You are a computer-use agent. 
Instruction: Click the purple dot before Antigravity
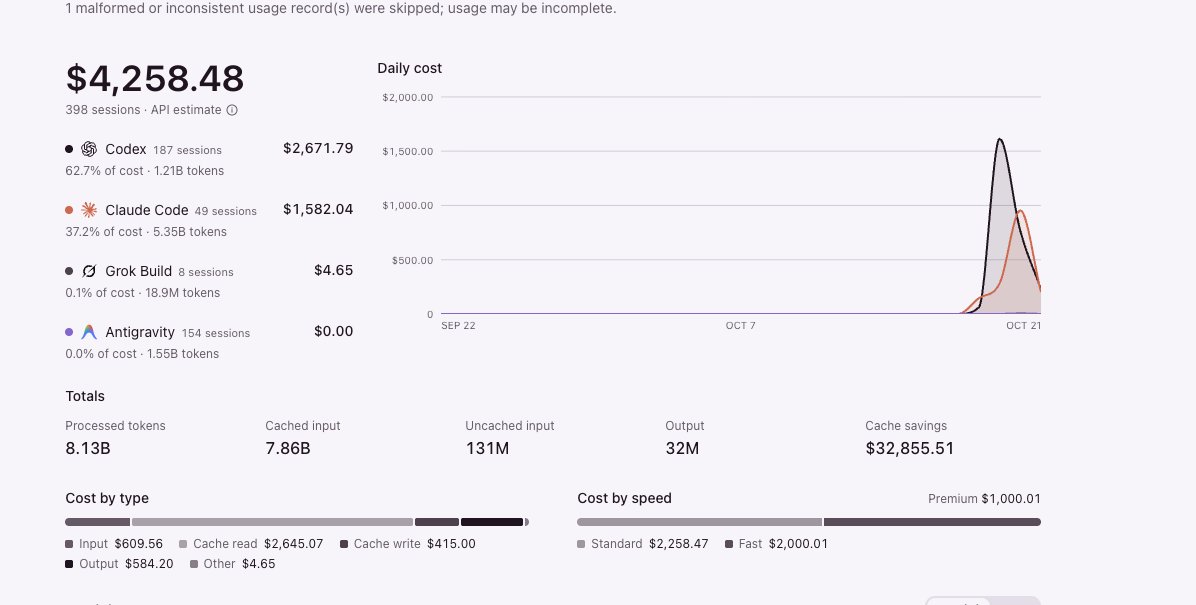pos(69,332)
